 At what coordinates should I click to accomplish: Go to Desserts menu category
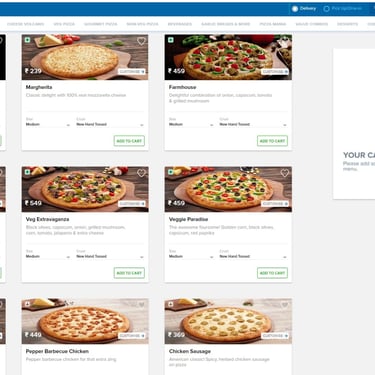pyautogui.click(x=347, y=24)
